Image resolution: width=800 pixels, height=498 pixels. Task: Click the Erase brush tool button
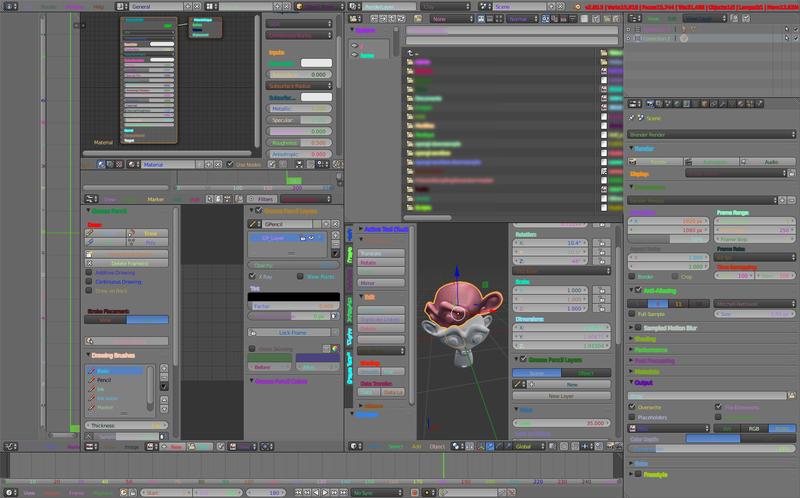(150, 232)
